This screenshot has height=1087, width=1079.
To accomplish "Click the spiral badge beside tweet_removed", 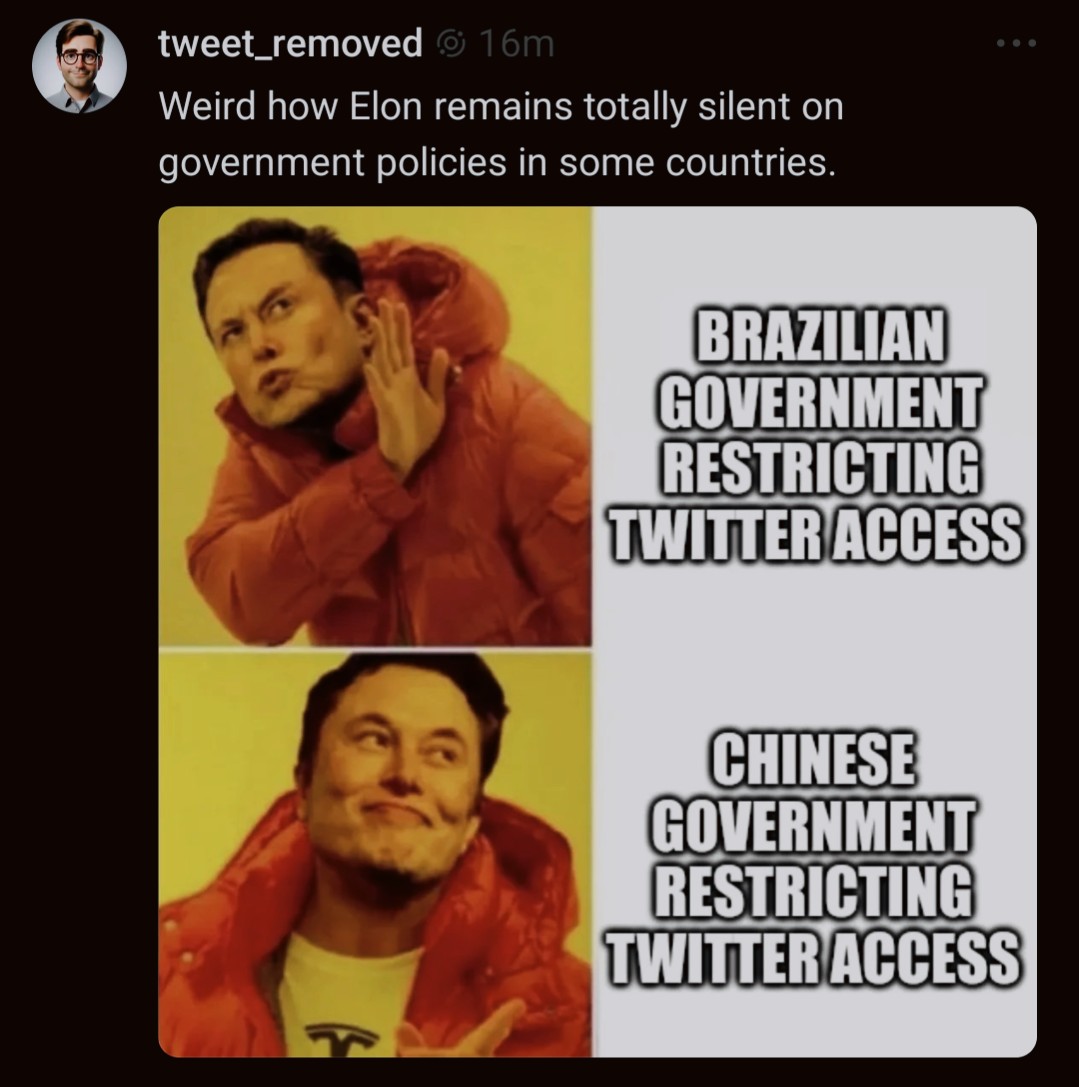I will [452, 44].
